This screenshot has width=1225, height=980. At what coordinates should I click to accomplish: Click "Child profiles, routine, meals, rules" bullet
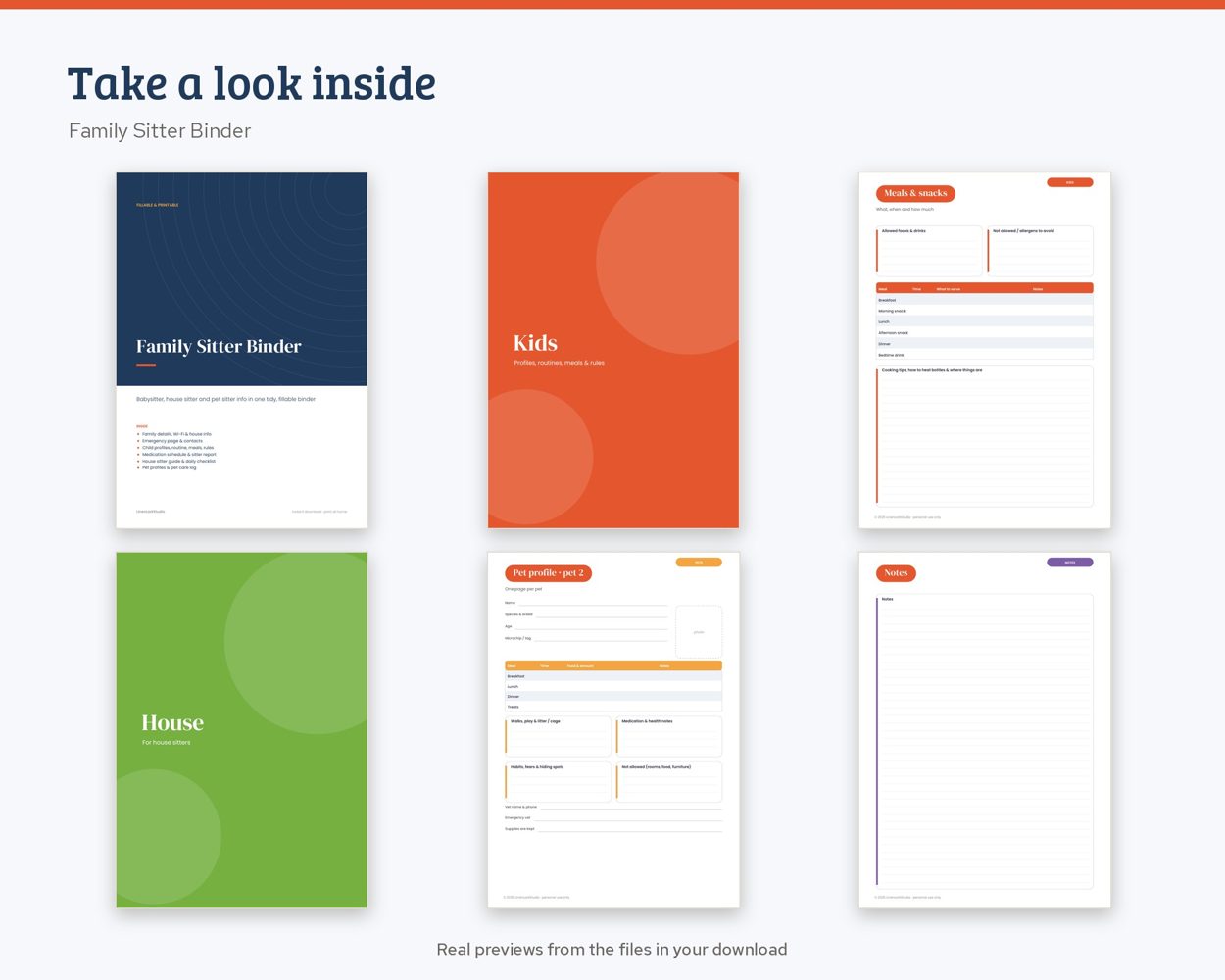(x=177, y=448)
